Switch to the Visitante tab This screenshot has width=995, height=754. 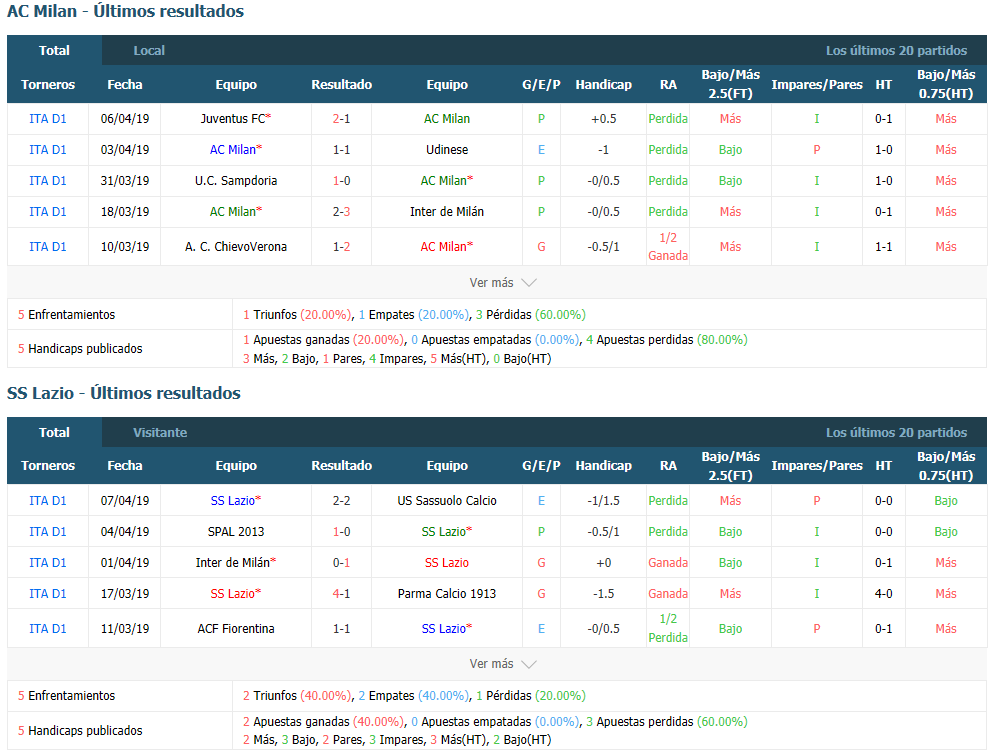click(x=160, y=433)
